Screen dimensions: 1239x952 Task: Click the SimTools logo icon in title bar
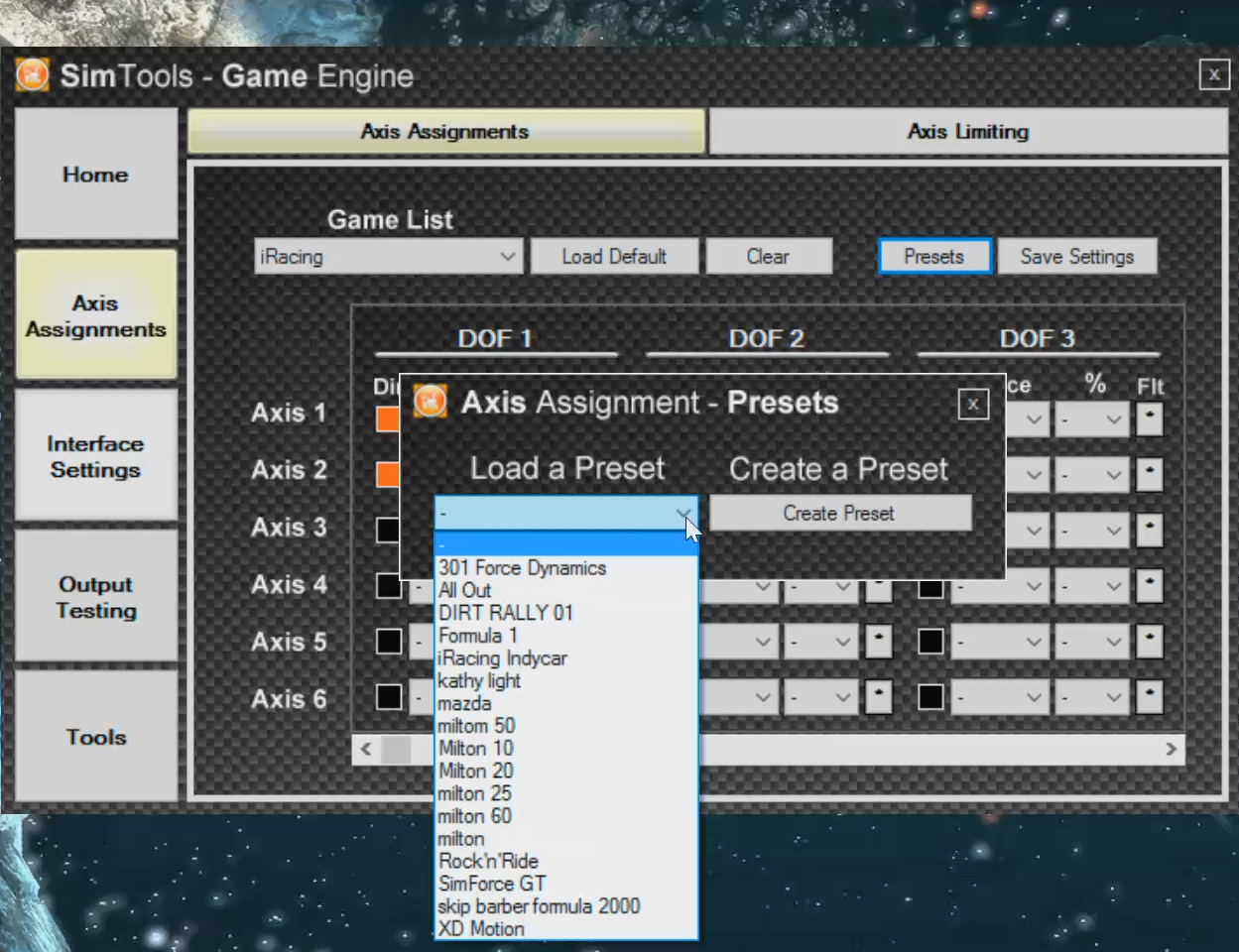click(32, 75)
